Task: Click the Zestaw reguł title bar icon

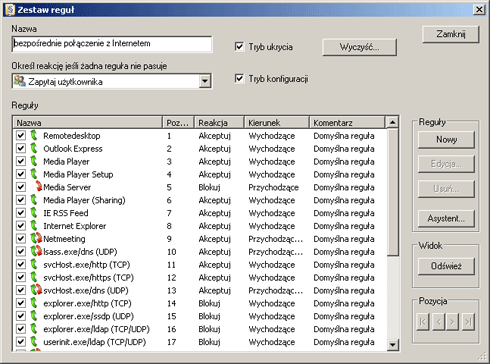Action: [x=10, y=9]
